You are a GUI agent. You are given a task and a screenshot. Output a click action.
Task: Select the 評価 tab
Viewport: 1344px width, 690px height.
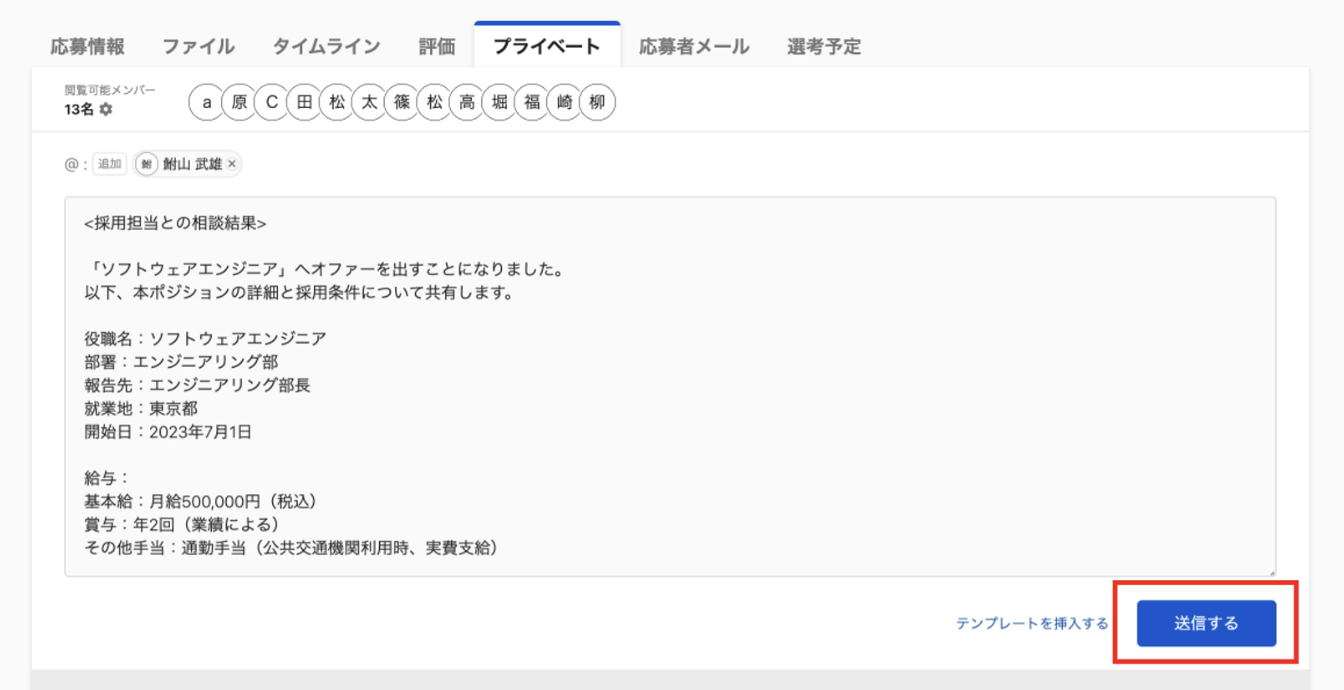[437, 46]
